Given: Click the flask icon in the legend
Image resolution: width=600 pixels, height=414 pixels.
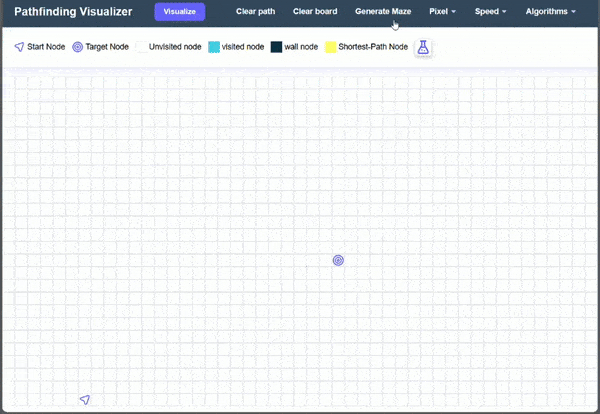Looking at the screenshot, I should pyautogui.click(x=423, y=47).
